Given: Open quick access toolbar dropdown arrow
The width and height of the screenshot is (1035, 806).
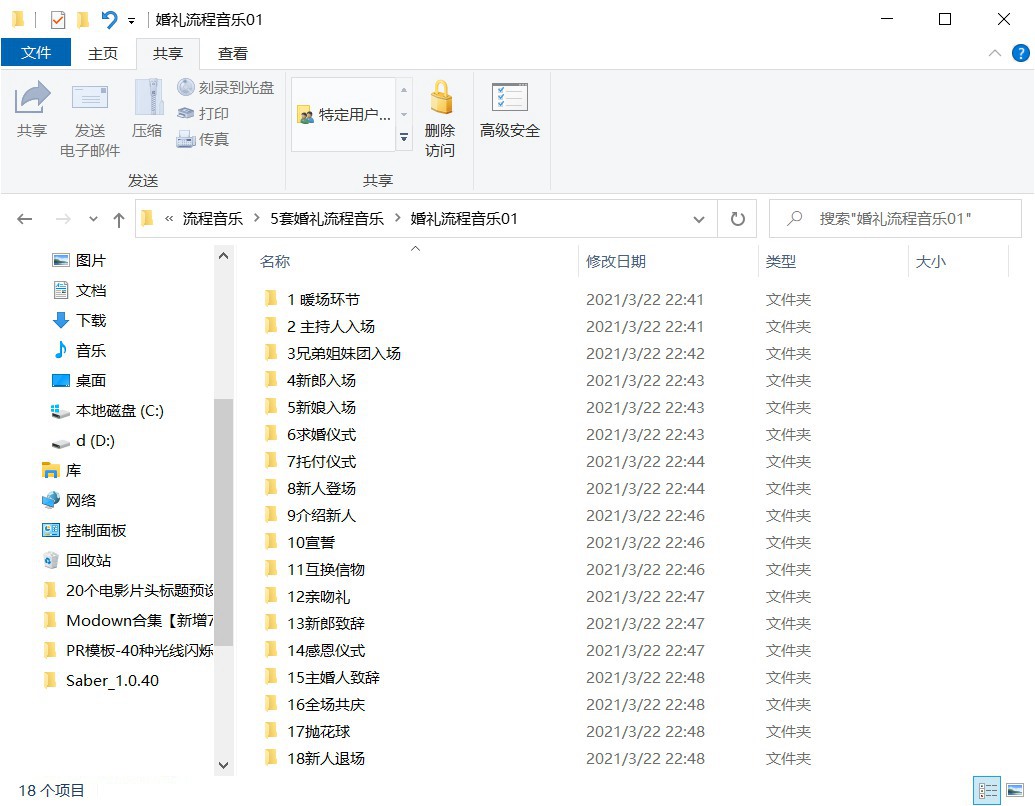Looking at the screenshot, I should 131,21.
